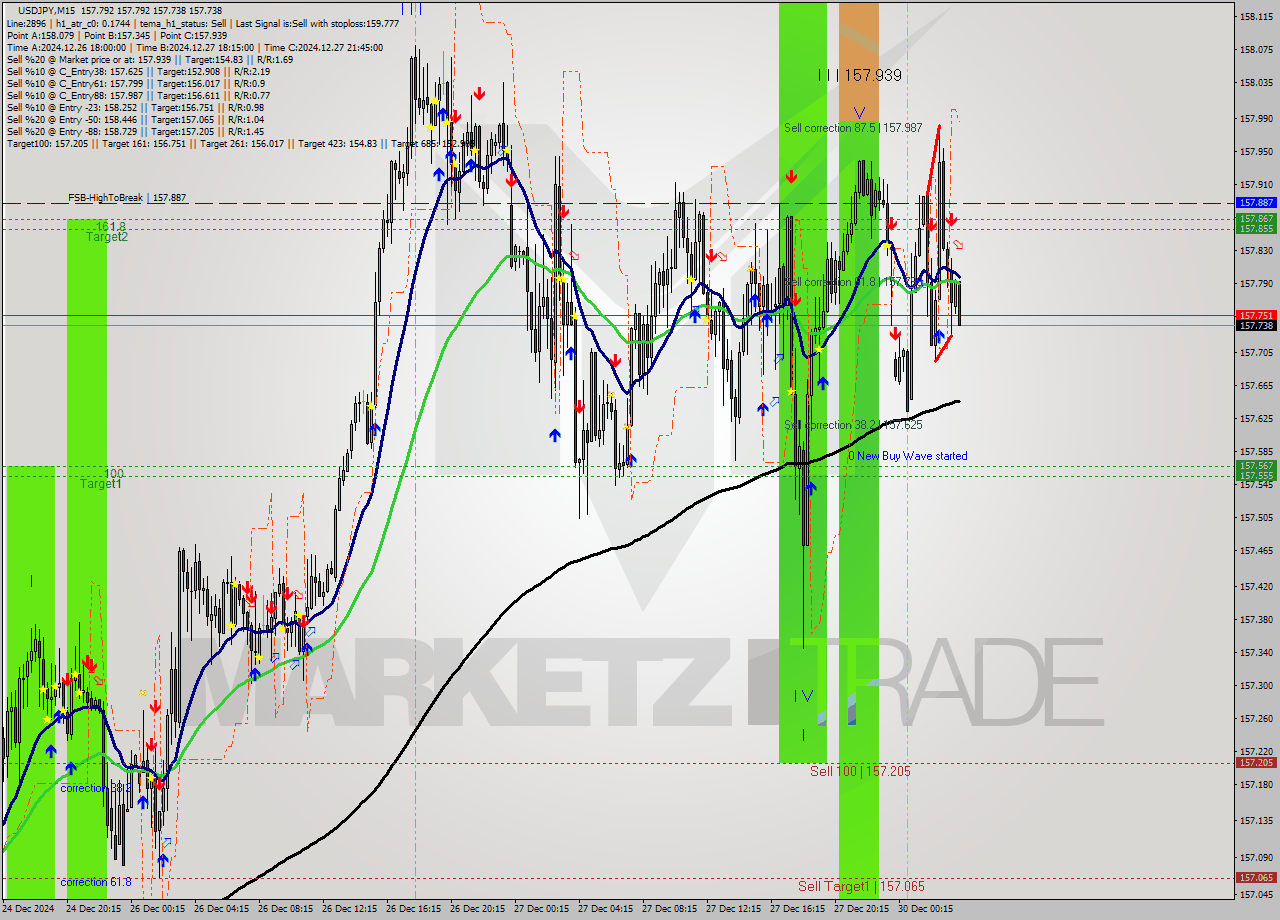The width and height of the screenshot is (1280, 920).
Task: Click the '27 Dec 08:15' time axis label
Action: click(x=670, y=909)
